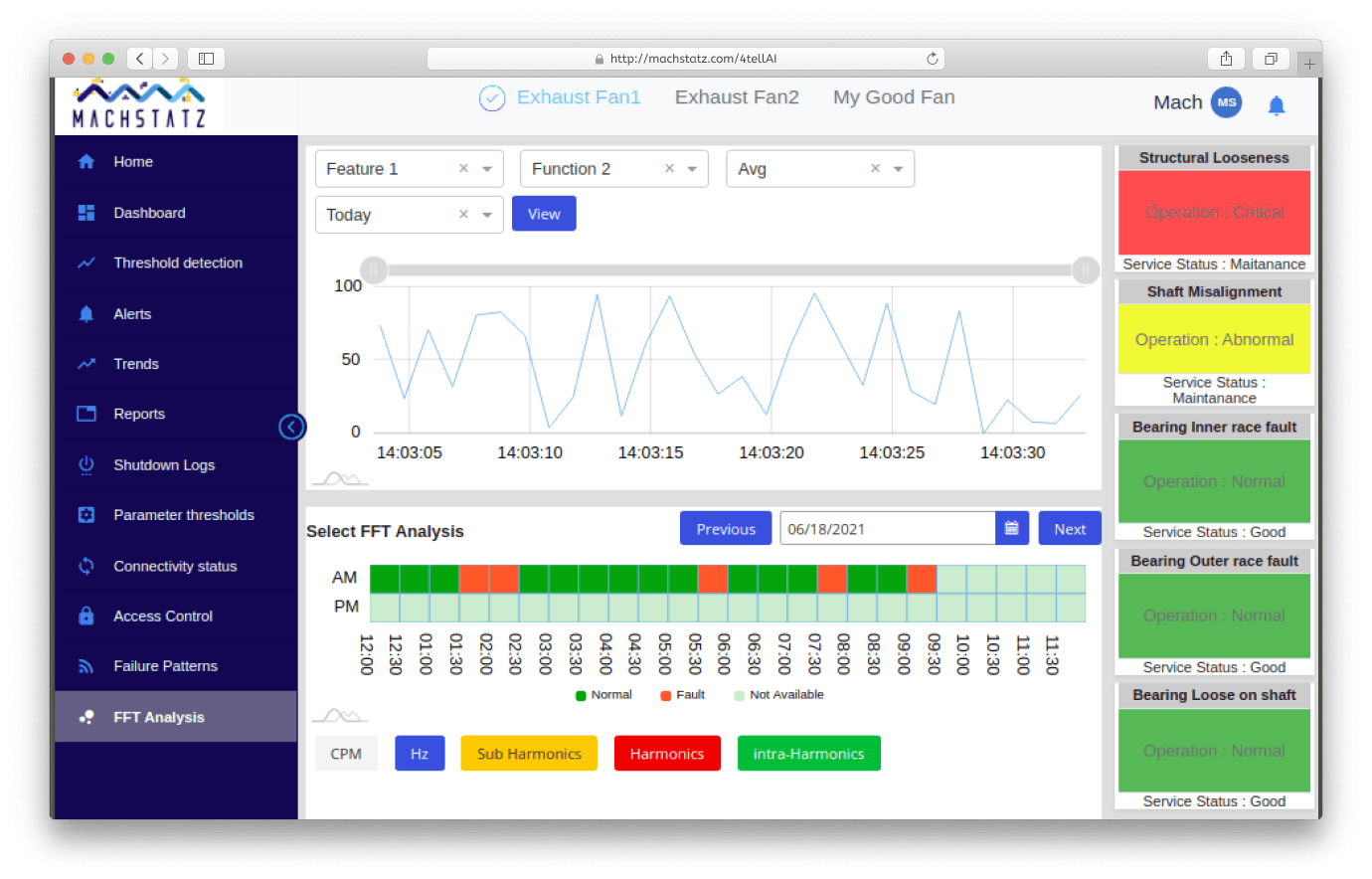Click the Shutdown Logs power icon
Image resolution: width=1372 pixels, height=879 pixels.
click(x=86, y=465)
